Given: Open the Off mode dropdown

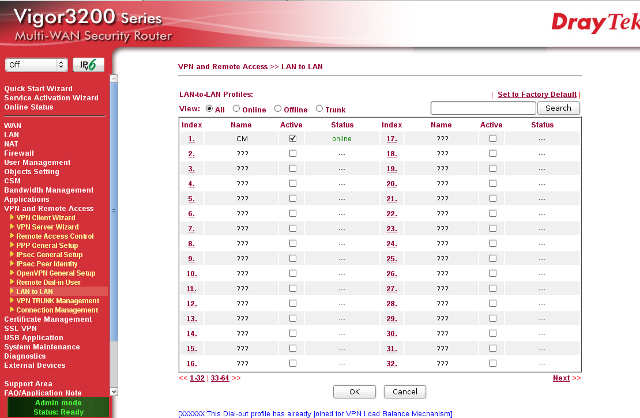Looking at the screenshot, I should pos(36,64).
